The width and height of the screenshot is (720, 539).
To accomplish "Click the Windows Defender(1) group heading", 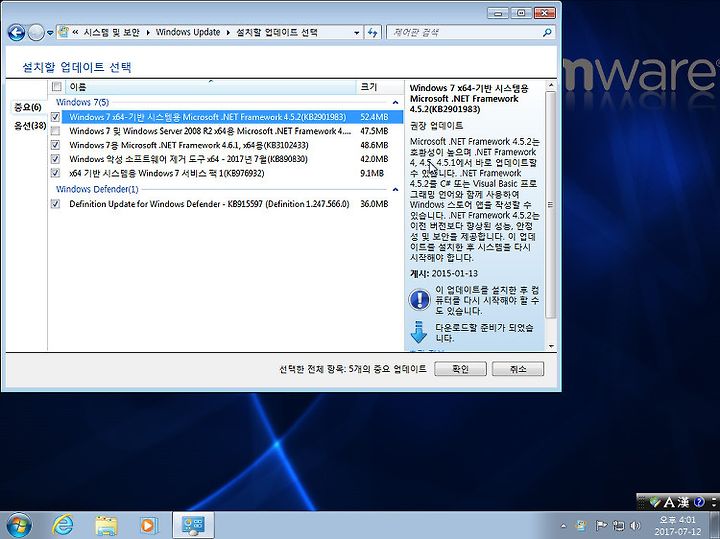I will pyautogui.click(x=97, y=189).
